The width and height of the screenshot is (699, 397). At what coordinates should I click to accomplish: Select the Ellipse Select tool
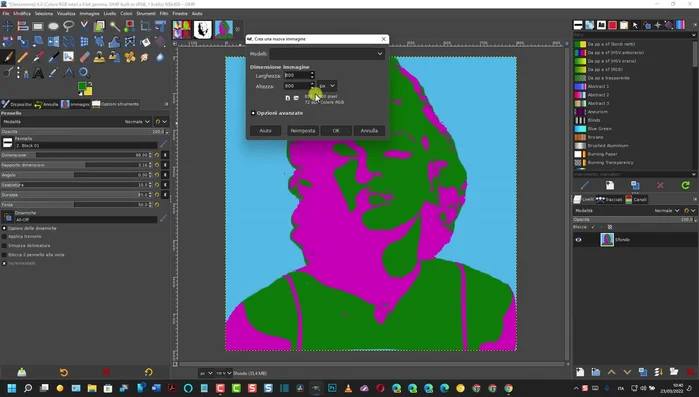pos(53,26)
